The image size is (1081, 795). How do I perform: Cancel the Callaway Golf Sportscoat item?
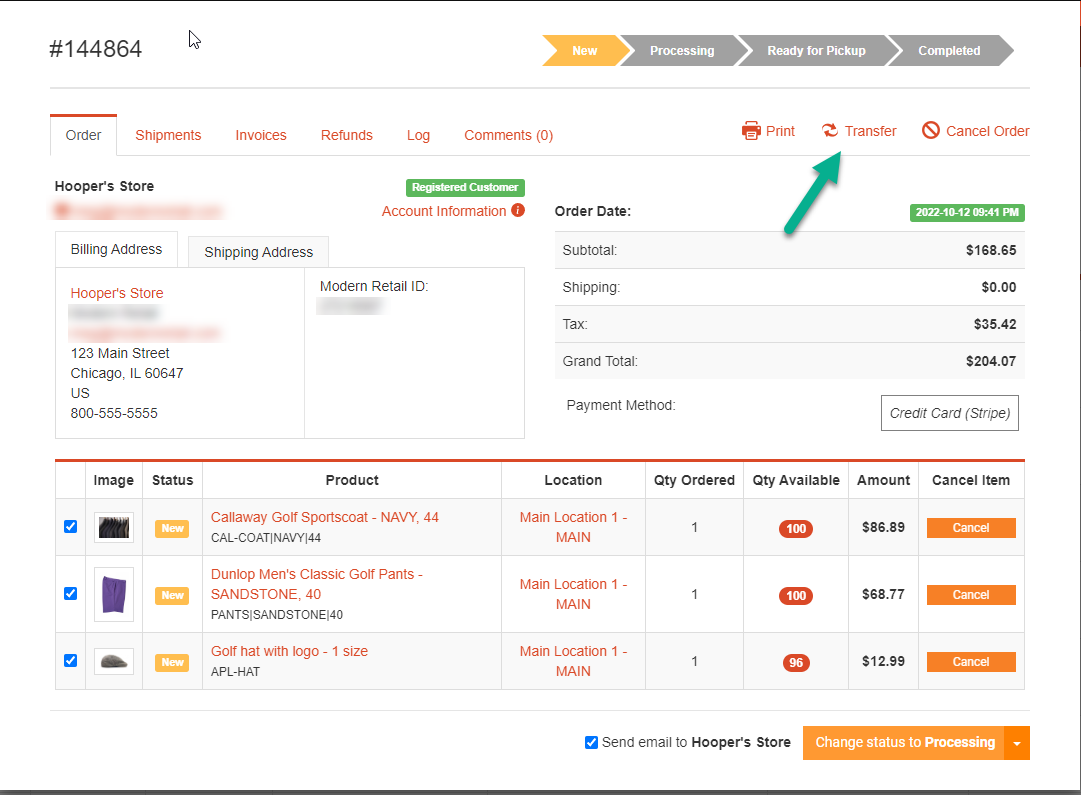(x=971, y=528)
